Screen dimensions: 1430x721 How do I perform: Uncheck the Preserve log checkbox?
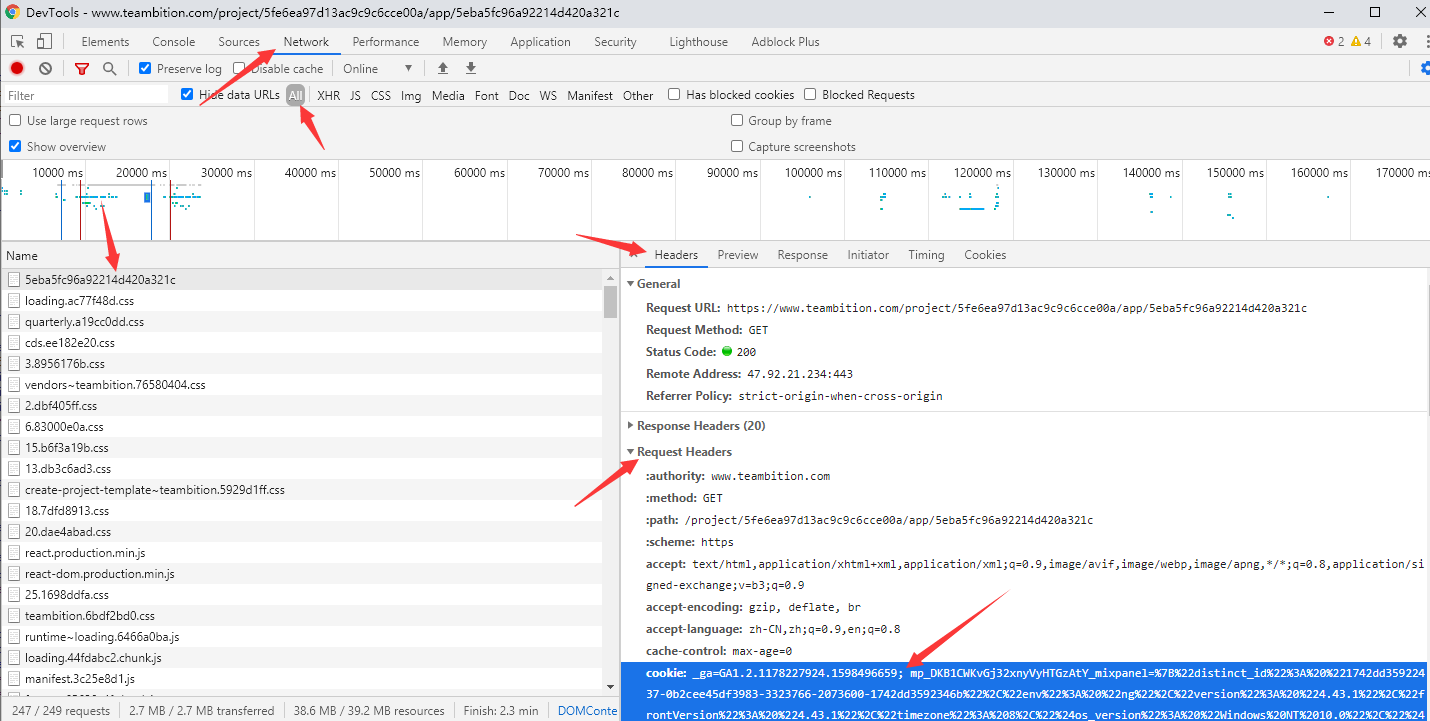pos(146,69)
